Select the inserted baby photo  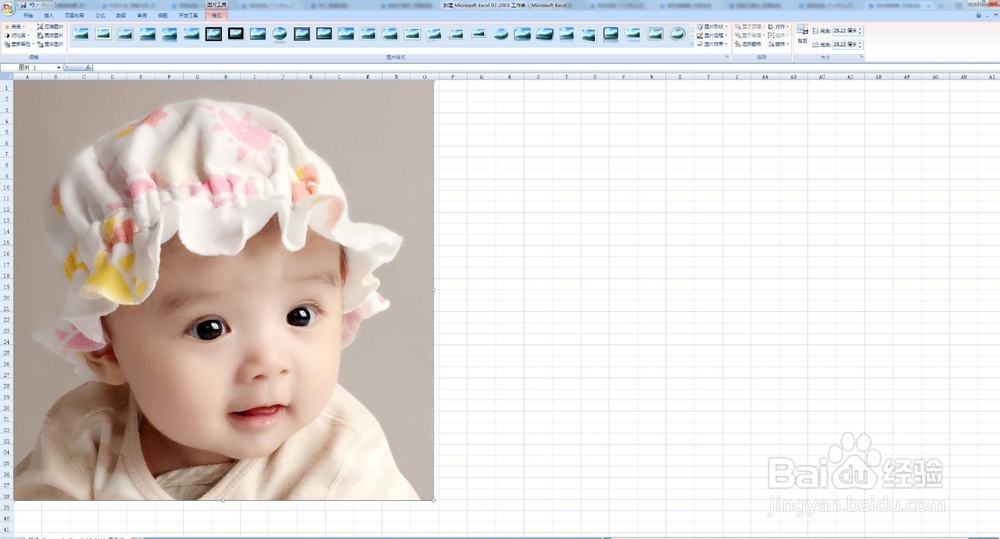(224, 290)
